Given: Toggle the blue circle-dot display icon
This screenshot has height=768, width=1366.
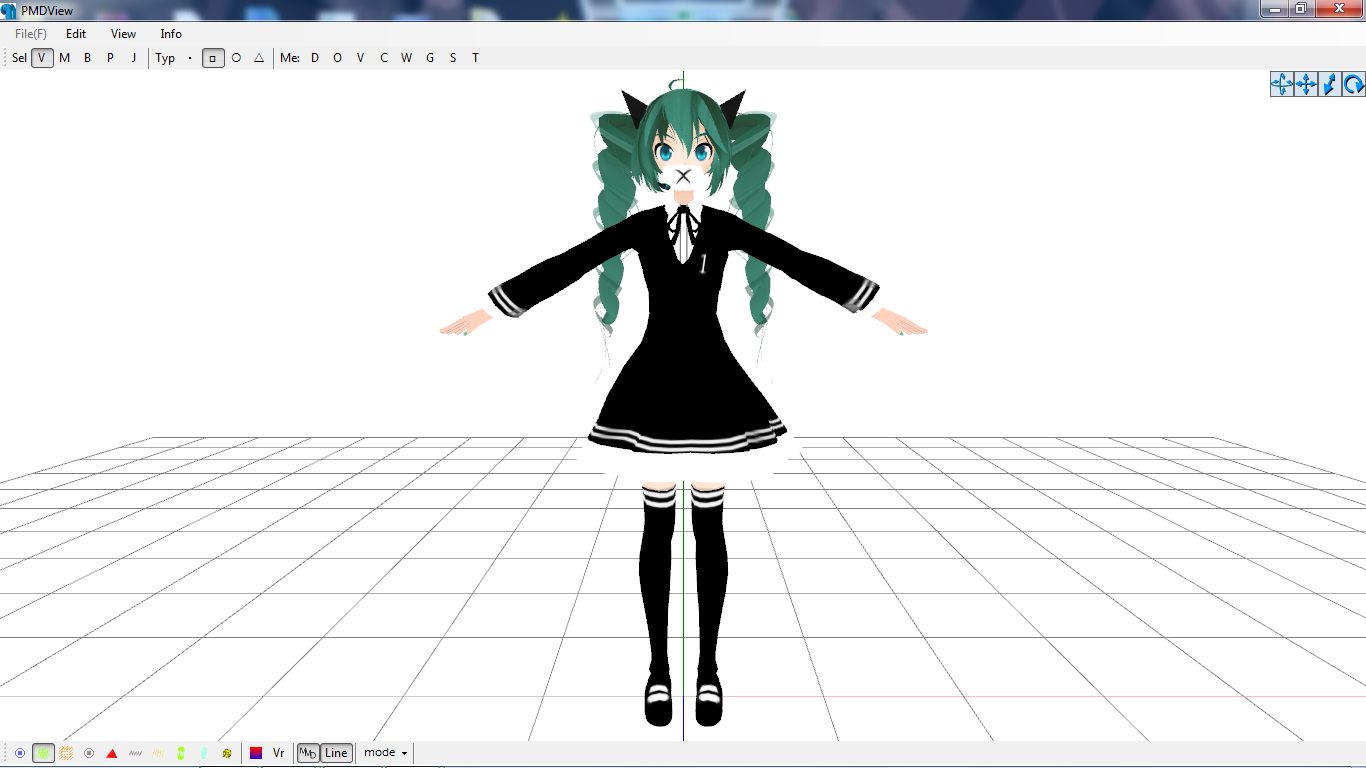Looking at the screenshot, I should 20,753.
